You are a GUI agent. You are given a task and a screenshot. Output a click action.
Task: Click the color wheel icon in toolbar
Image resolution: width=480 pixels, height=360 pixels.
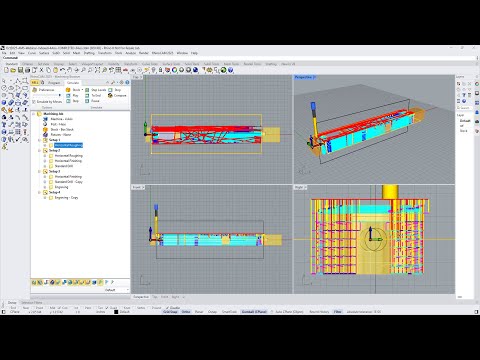(174, 70)
